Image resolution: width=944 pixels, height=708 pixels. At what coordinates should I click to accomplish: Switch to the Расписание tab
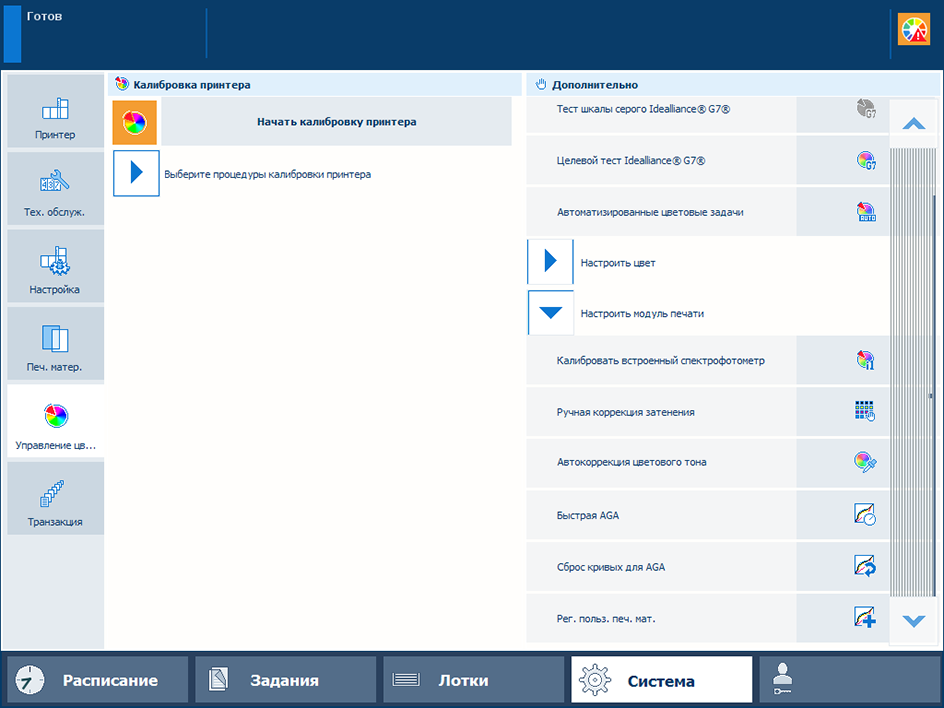98,680
